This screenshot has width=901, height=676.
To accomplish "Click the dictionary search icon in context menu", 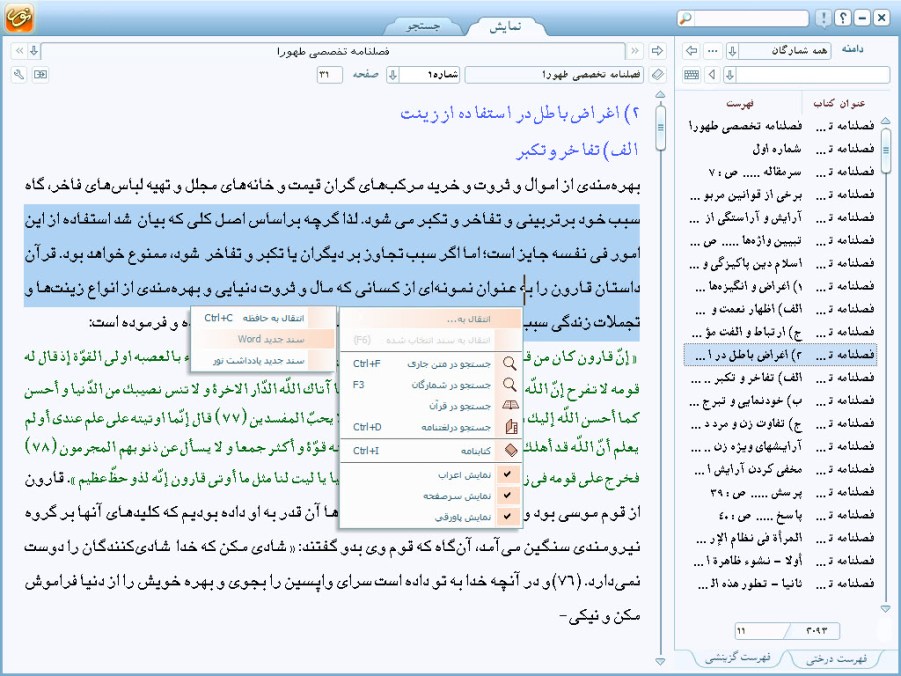I will coord(511,427).
